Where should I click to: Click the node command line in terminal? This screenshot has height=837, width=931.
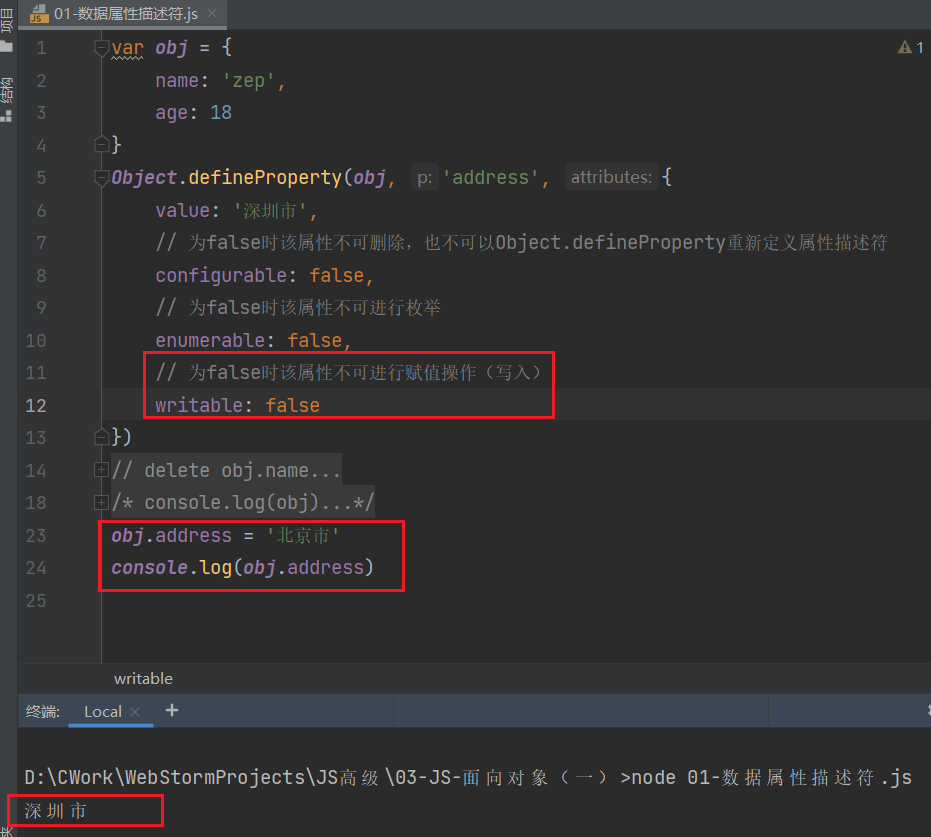pyautogui.click(x=468, y=777)
